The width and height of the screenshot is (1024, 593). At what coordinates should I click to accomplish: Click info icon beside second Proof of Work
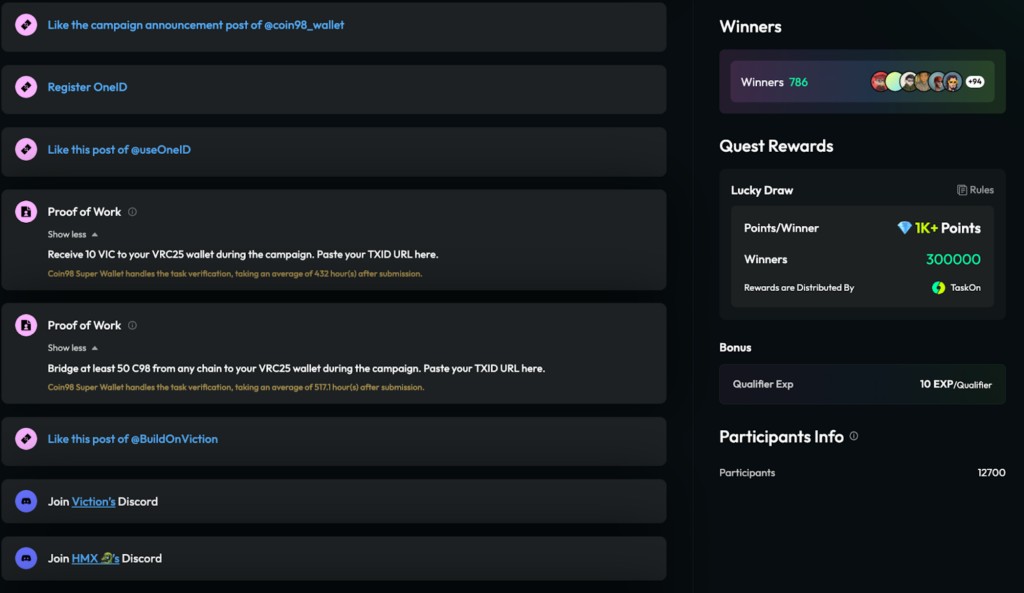pyautogui.click(x=132, y=325)
